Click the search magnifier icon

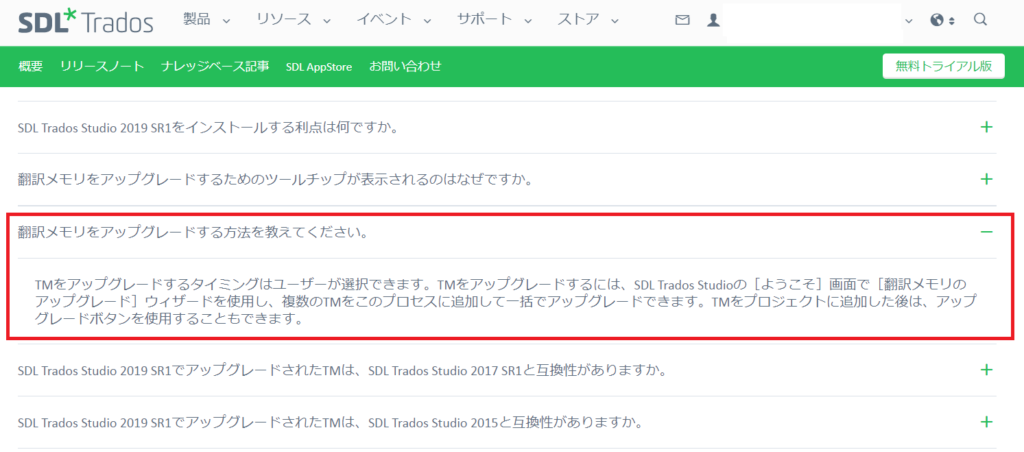(x=980, y=20)
